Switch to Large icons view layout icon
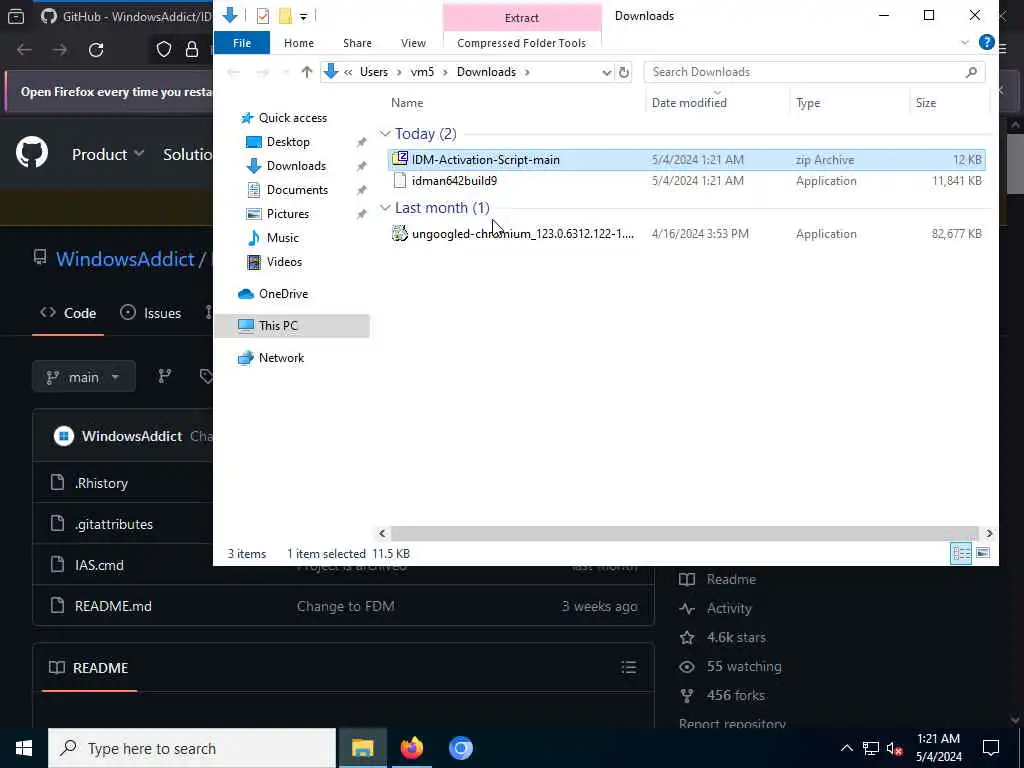Image resolution: width=1024 pixels, height=768 pixels. click(983, 554)
